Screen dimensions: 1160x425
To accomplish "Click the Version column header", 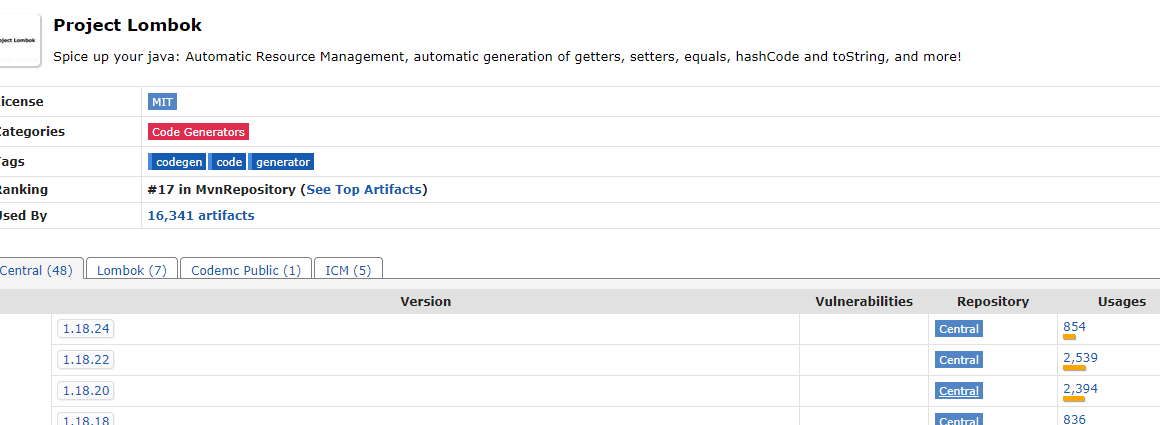I will pyautogui.click(x=425, y=301).
